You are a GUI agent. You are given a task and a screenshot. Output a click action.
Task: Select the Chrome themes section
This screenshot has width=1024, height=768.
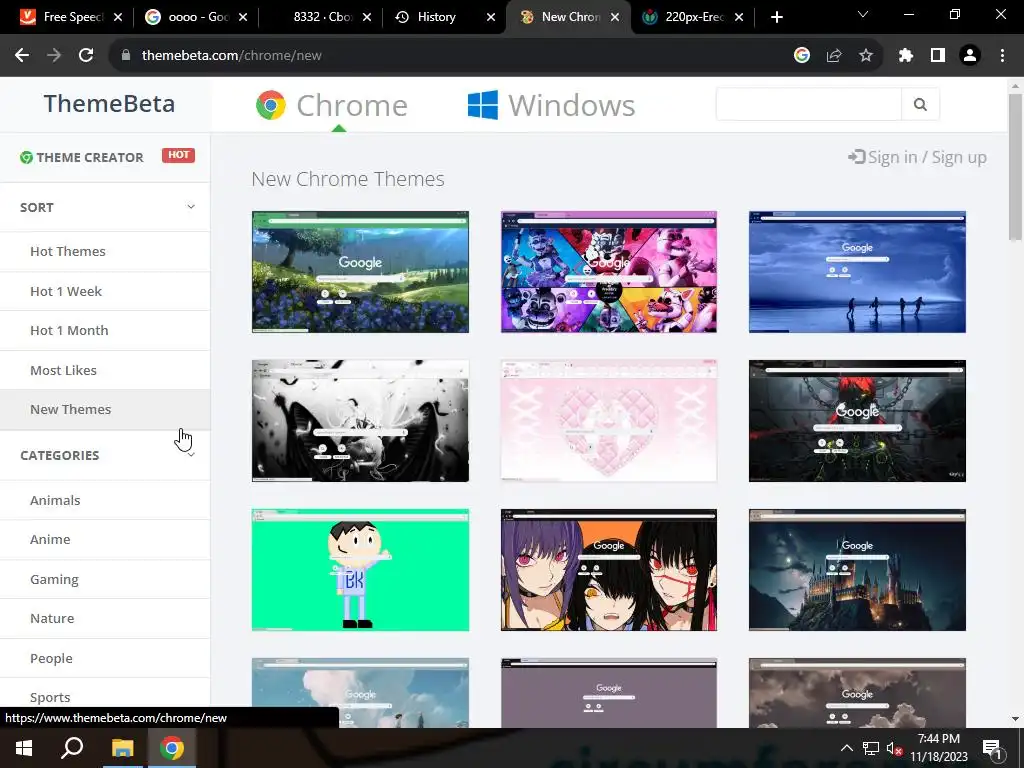pyautogui.click(x=332, y=105)
